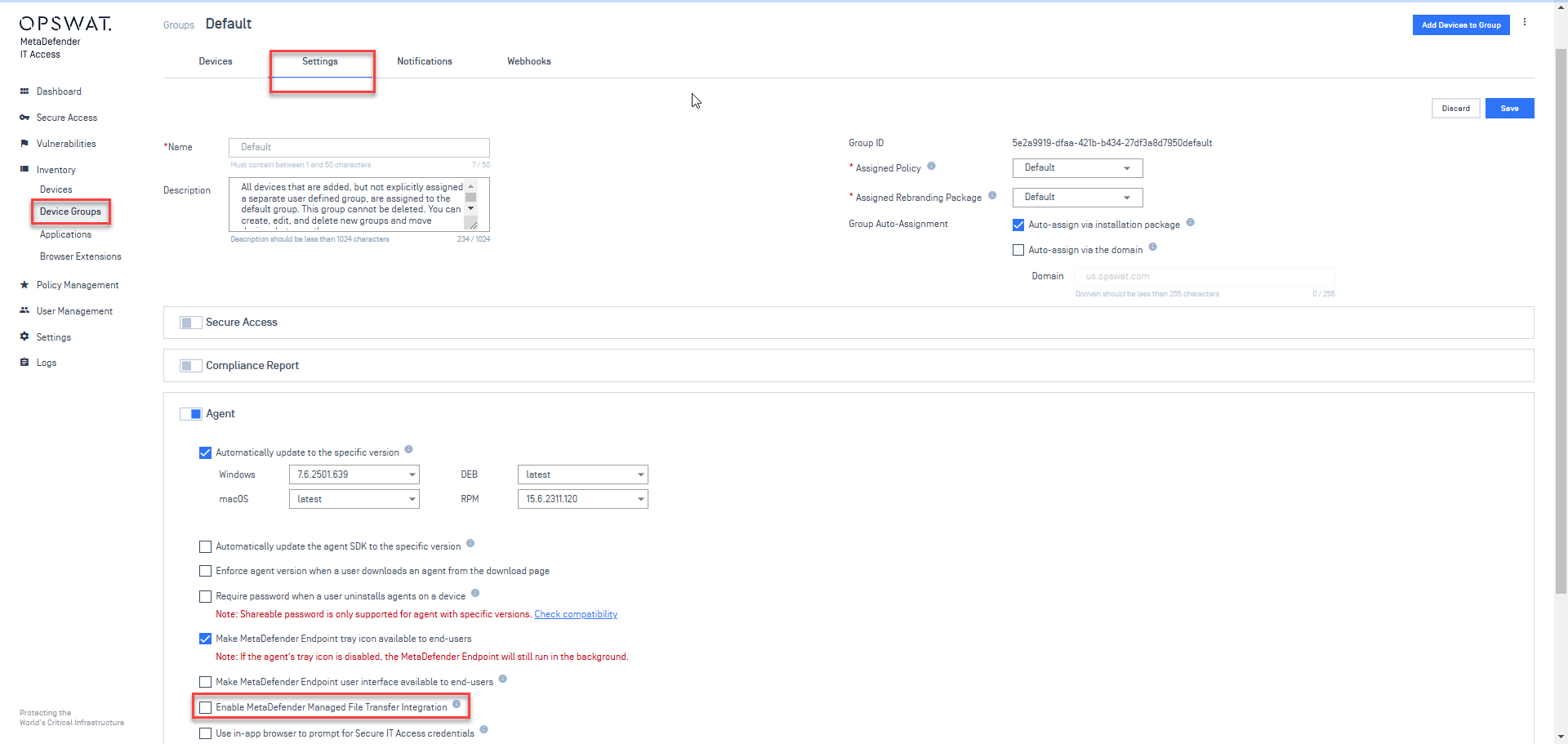Enable MetaDefender Managed File Transfer Integration
The height and width of the screenshot is (744, 1568).
[205, 707]
